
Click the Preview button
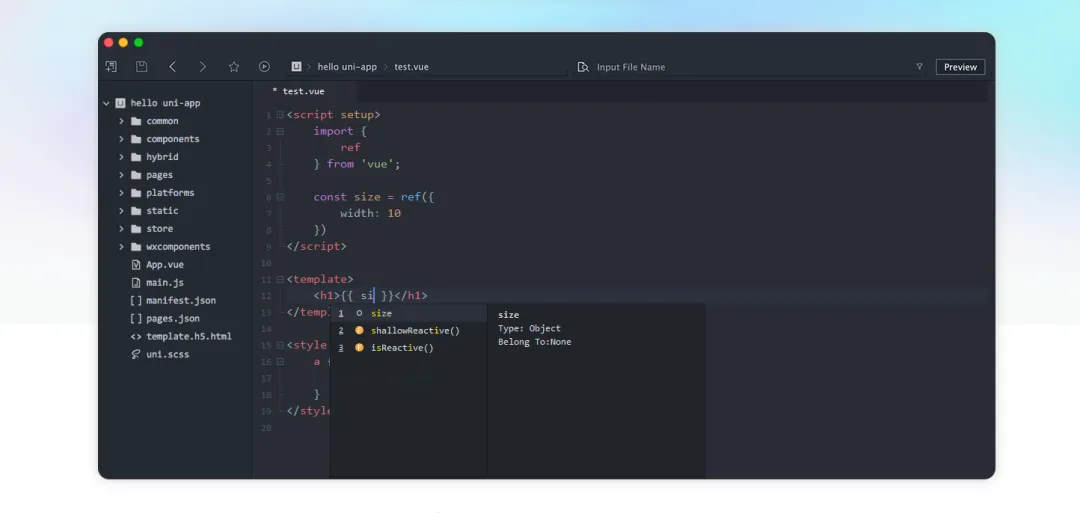(960, 67)
